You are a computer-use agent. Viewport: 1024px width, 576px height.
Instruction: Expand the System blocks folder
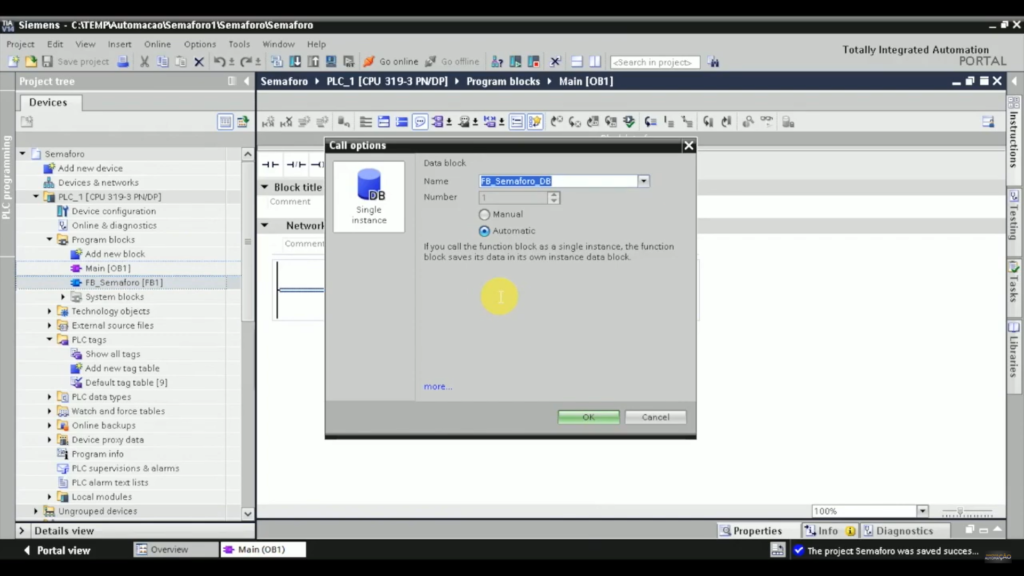coord(63,296)
